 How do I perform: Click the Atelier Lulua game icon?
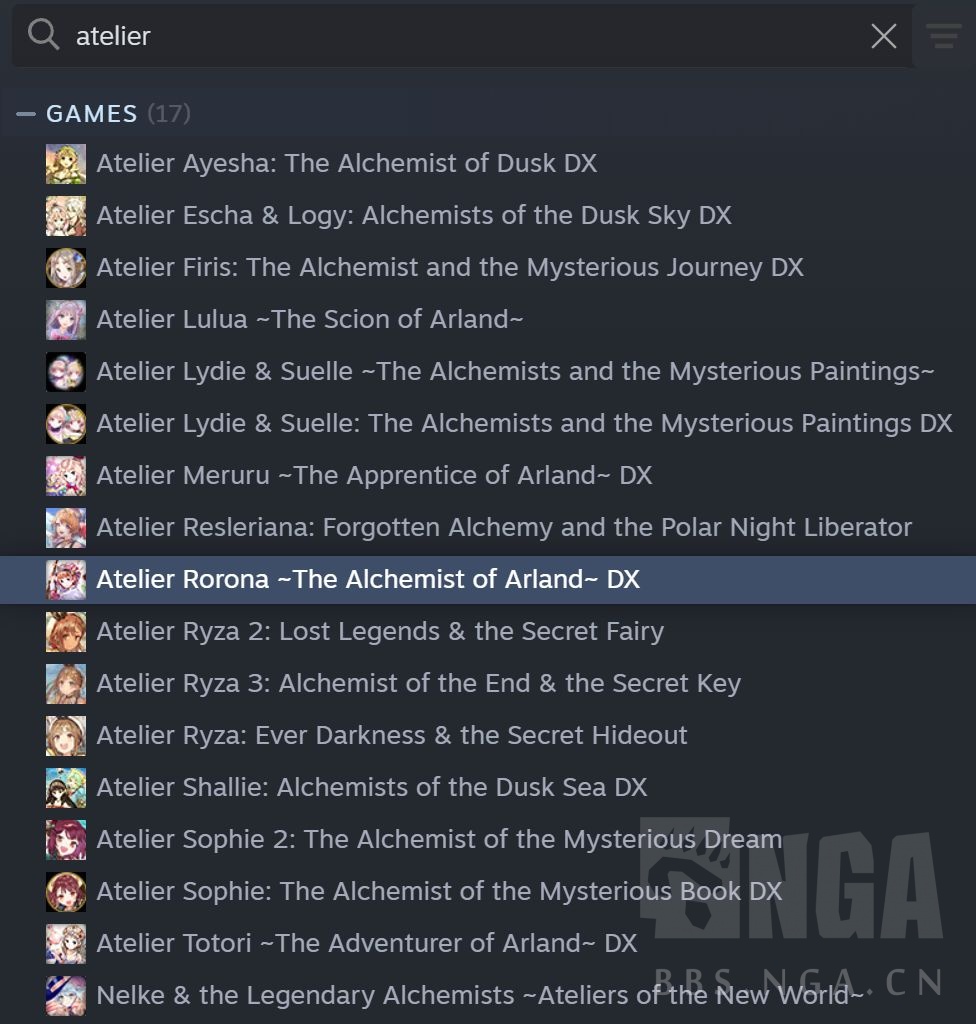tap(66, 320)
